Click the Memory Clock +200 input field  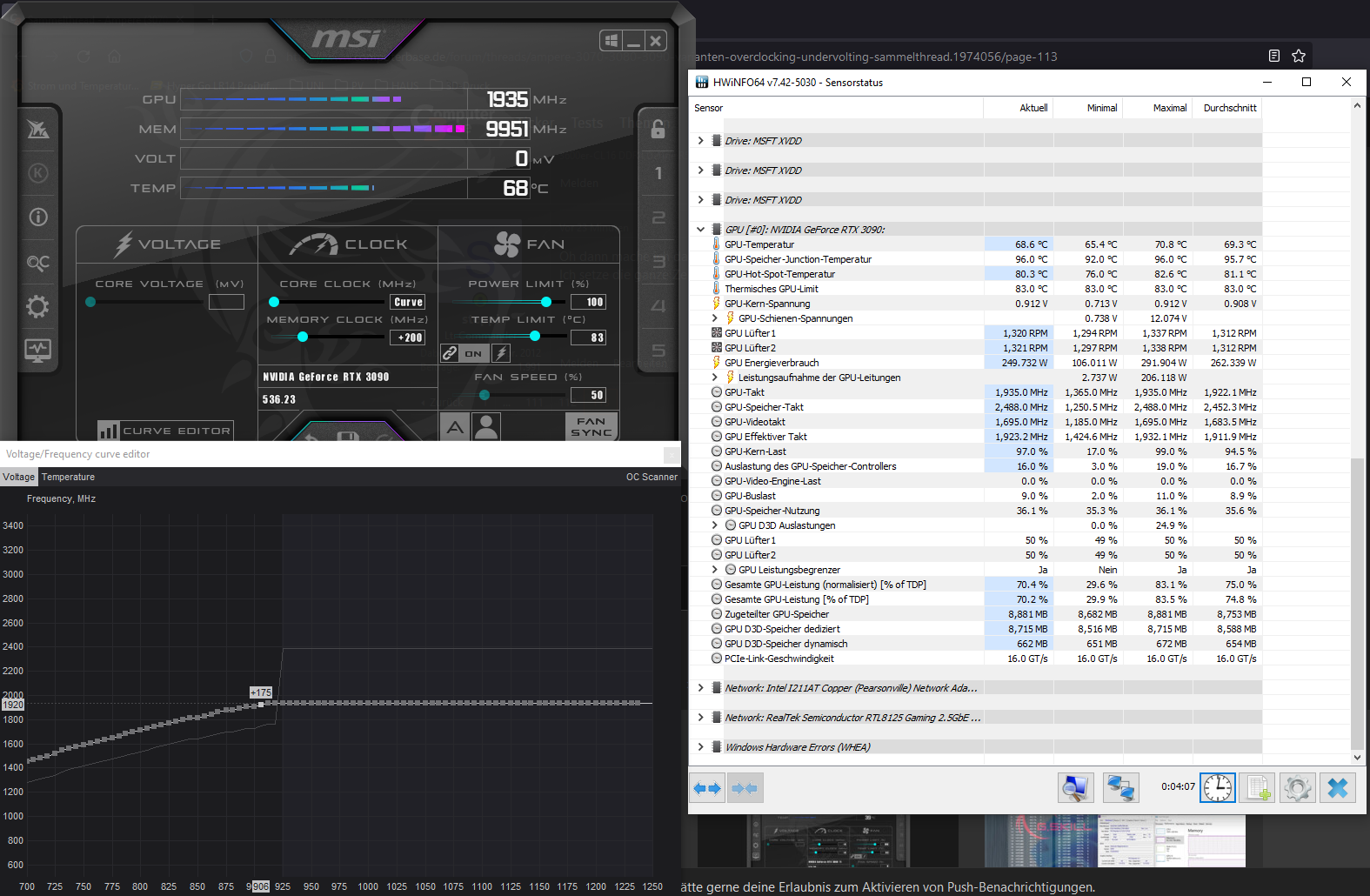pyautogui.click(x=408, y=338)
